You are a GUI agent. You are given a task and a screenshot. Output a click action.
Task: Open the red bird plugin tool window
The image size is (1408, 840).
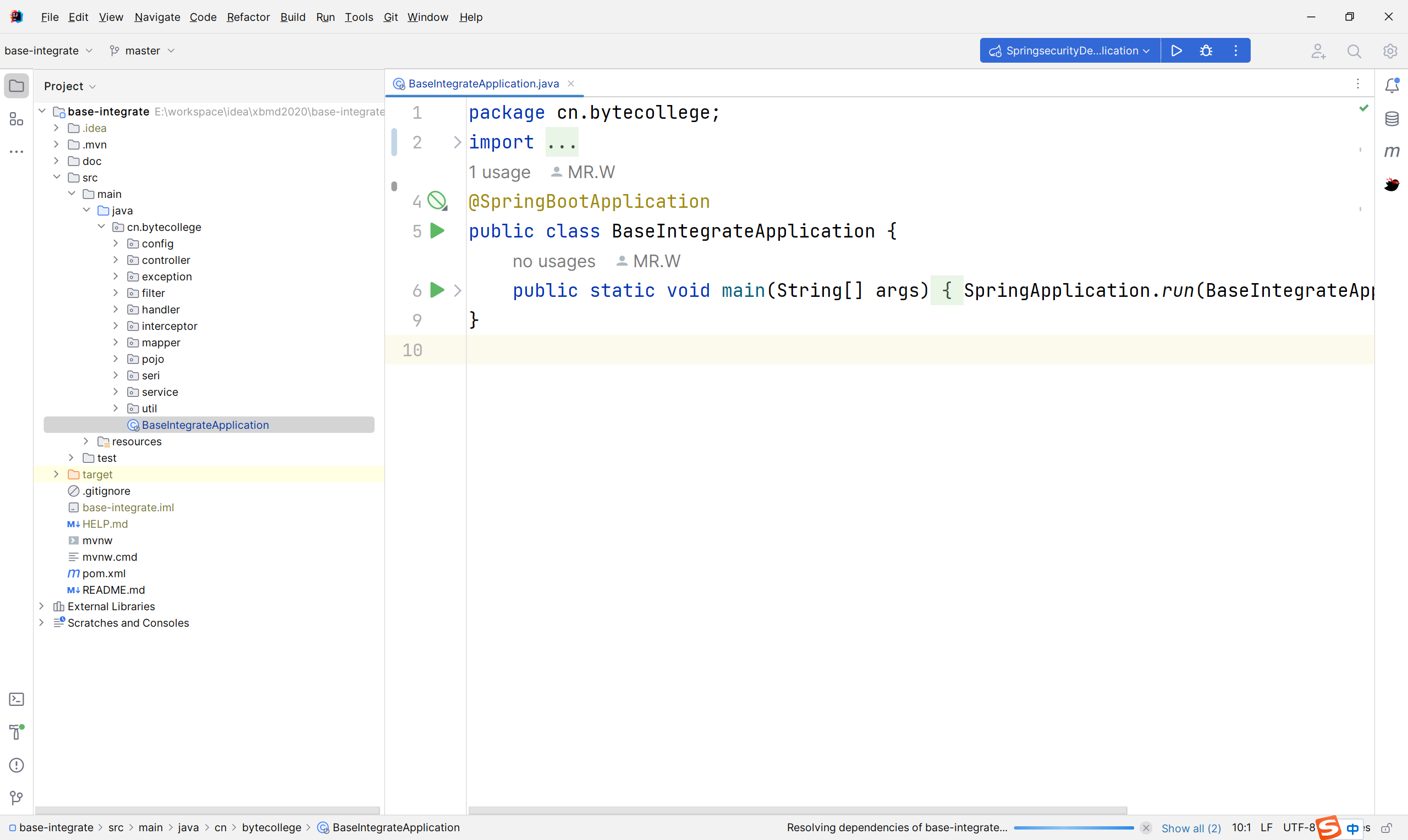coord(1391,184)
